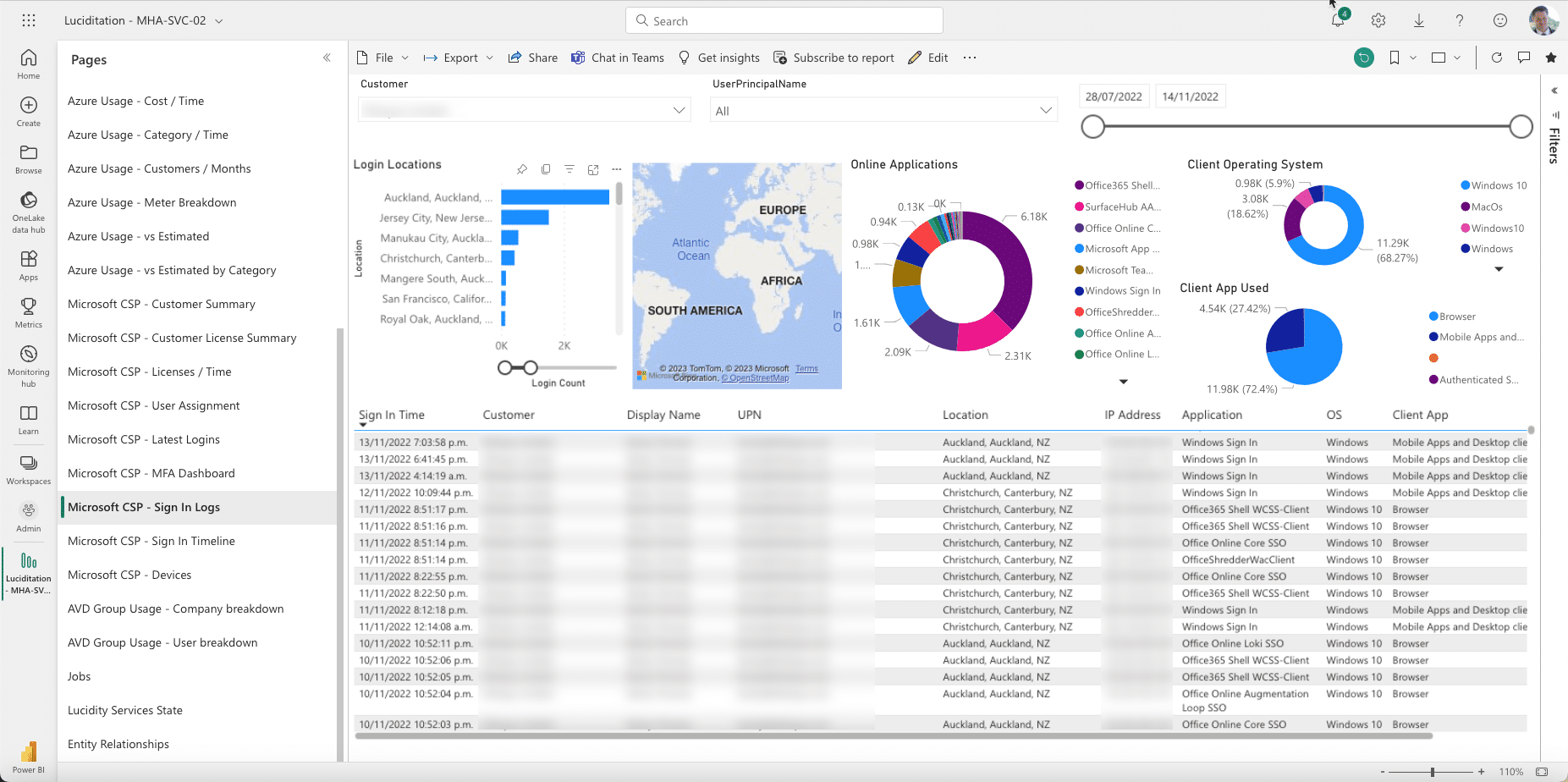The height and width of the screenshot is (782, 1568).
Task: Click Chat in Teams
Action: (x=618, y=58)
